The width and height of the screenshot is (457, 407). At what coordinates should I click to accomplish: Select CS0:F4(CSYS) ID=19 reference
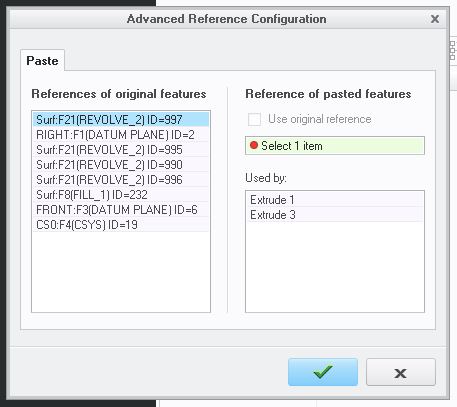pyautogui.click(x=121, y=225)
